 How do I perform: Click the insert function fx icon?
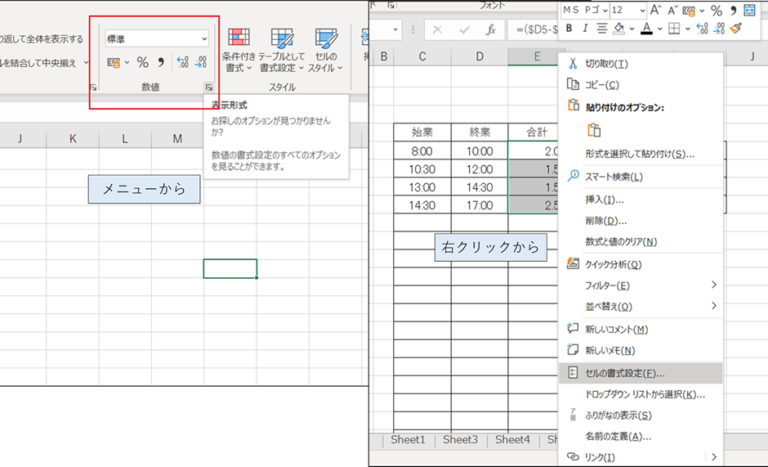coord(490,30)
